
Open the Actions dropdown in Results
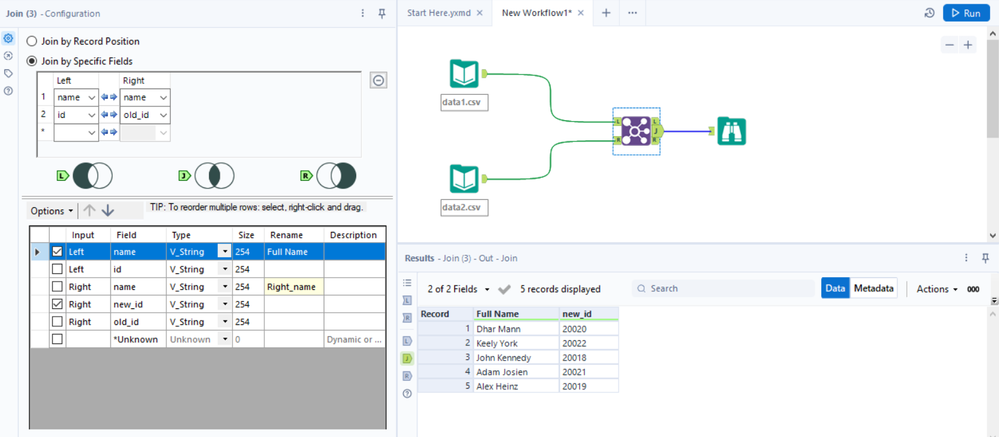coord(937,289)
